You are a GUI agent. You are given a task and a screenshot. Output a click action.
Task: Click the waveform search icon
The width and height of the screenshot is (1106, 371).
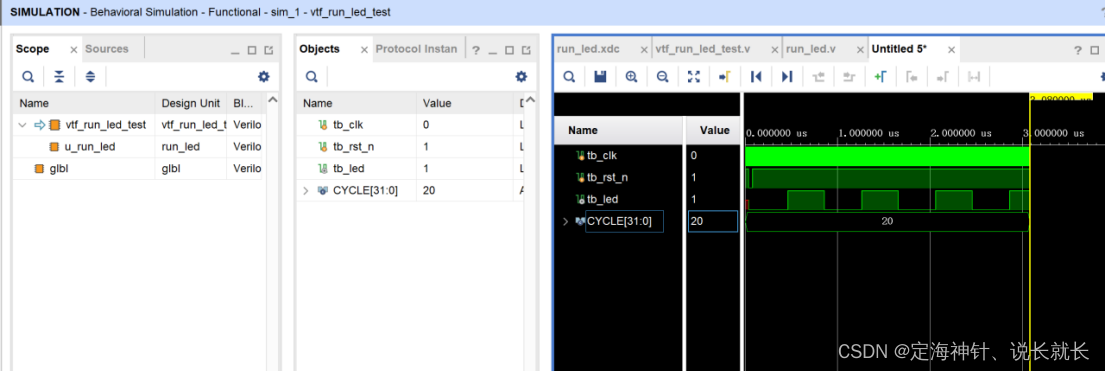(x=569, y=77)
